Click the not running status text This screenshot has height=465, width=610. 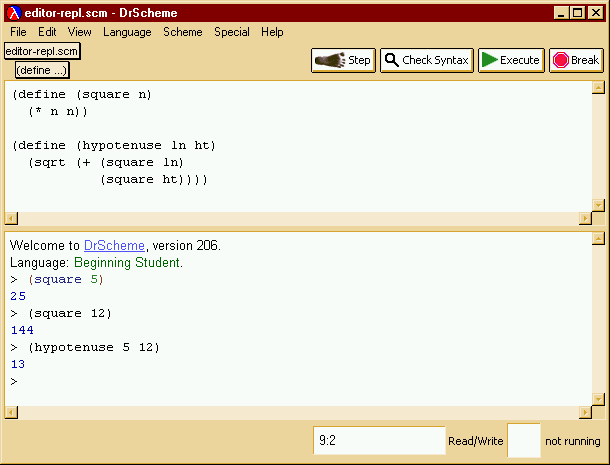point(573,441)
